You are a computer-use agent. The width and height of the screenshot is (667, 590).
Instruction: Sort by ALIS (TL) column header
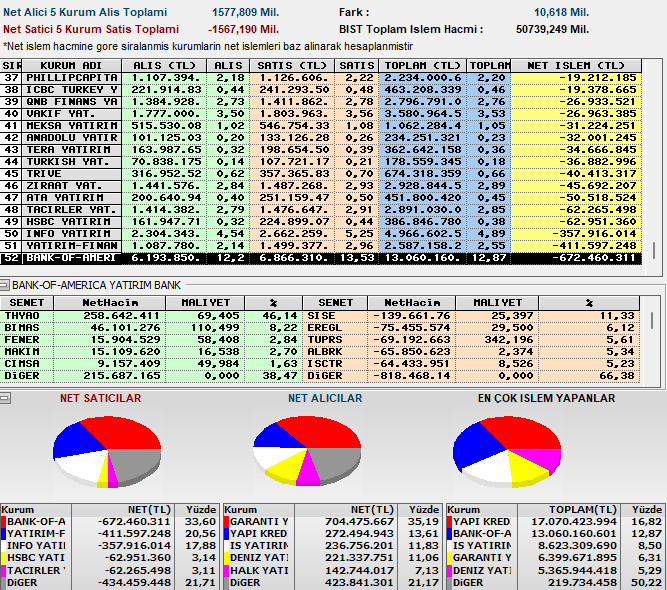(164, 66)
